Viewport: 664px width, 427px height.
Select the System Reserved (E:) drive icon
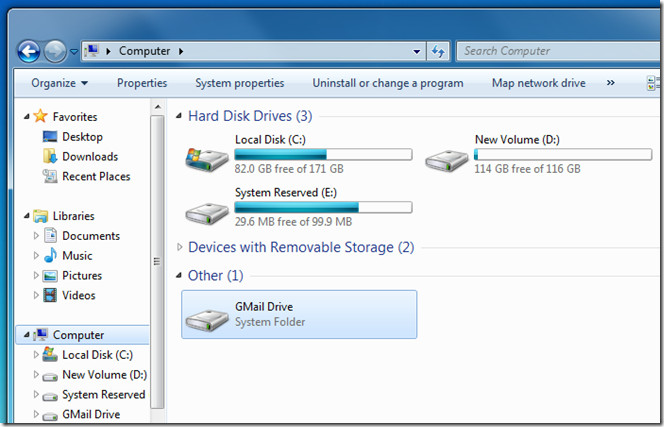pos(207,208)
